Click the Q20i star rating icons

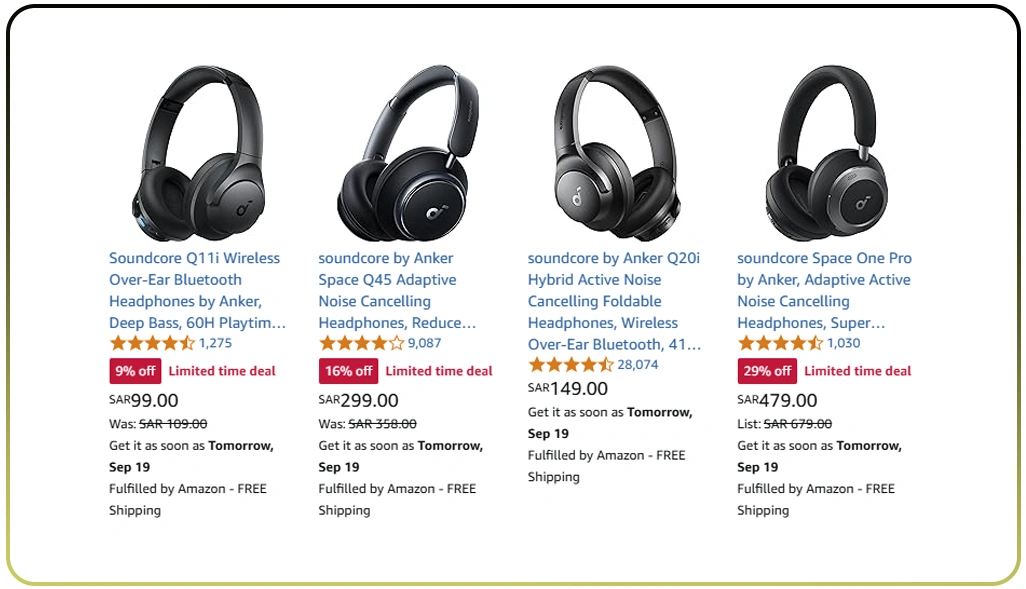coord(570,365)
